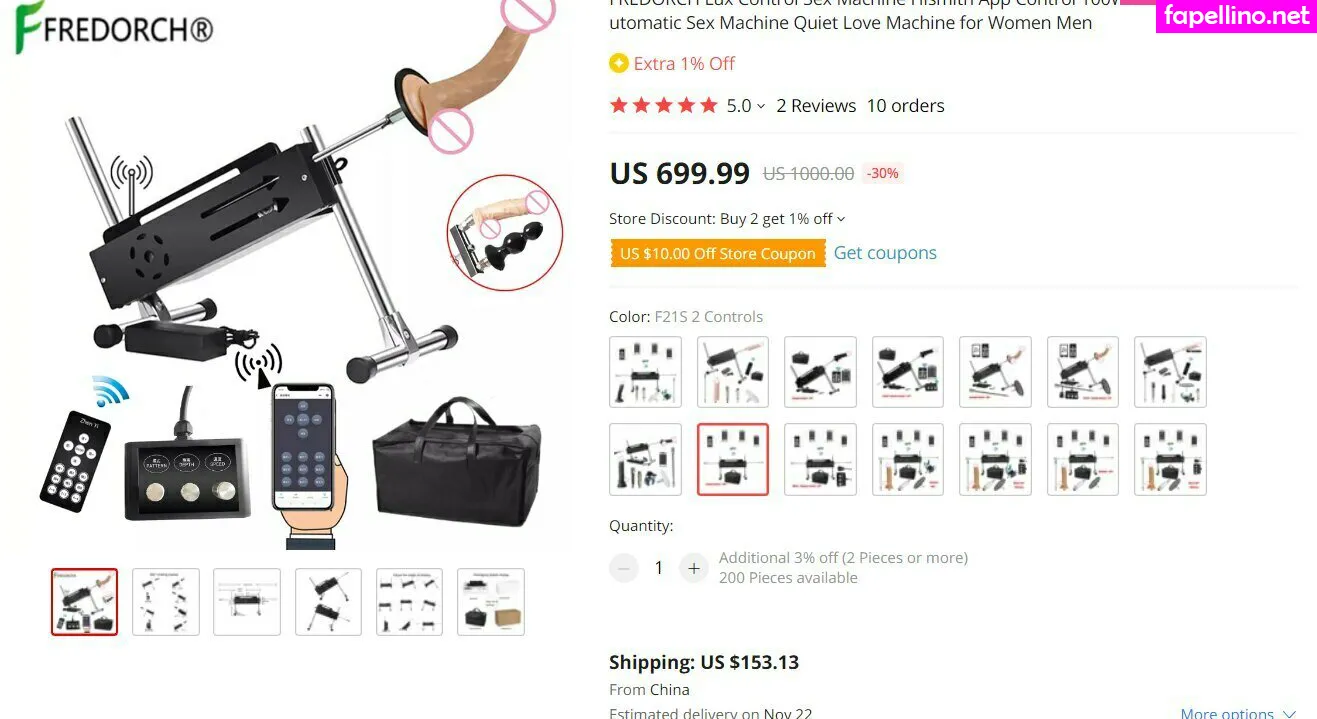Select the last color variant in the bottom row

1170,459
